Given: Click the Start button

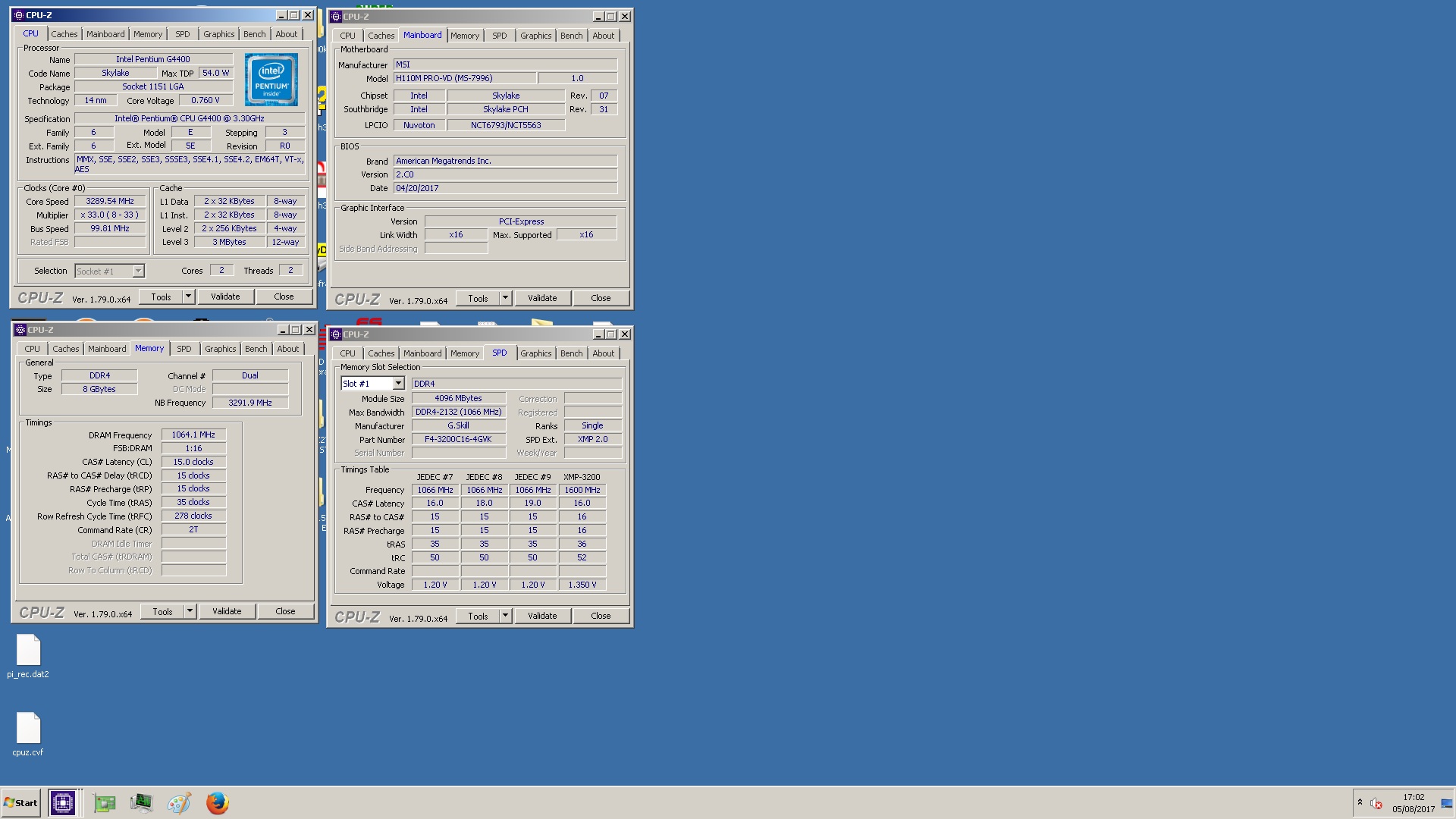Looking at the screenshot, I should [21, 802].
